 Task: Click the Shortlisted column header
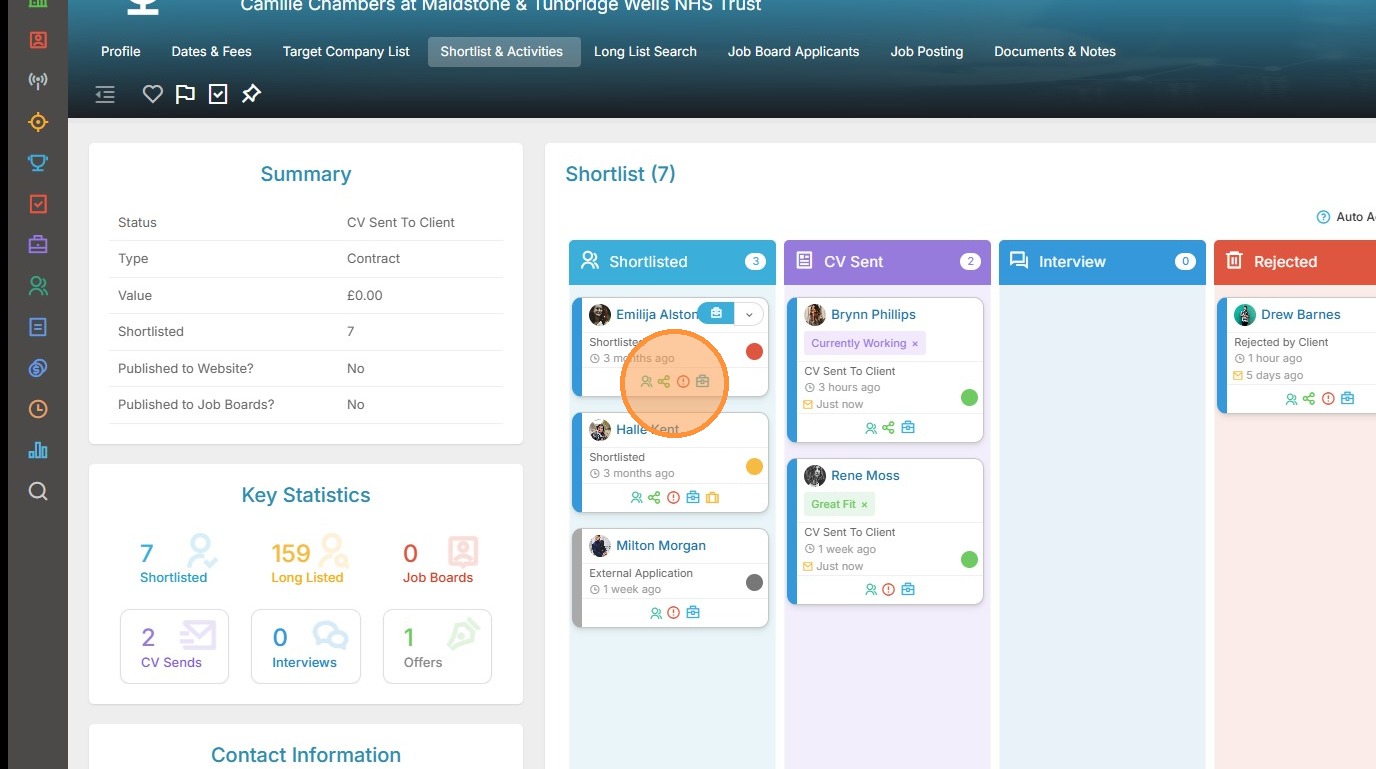click(x=672, y=262)
